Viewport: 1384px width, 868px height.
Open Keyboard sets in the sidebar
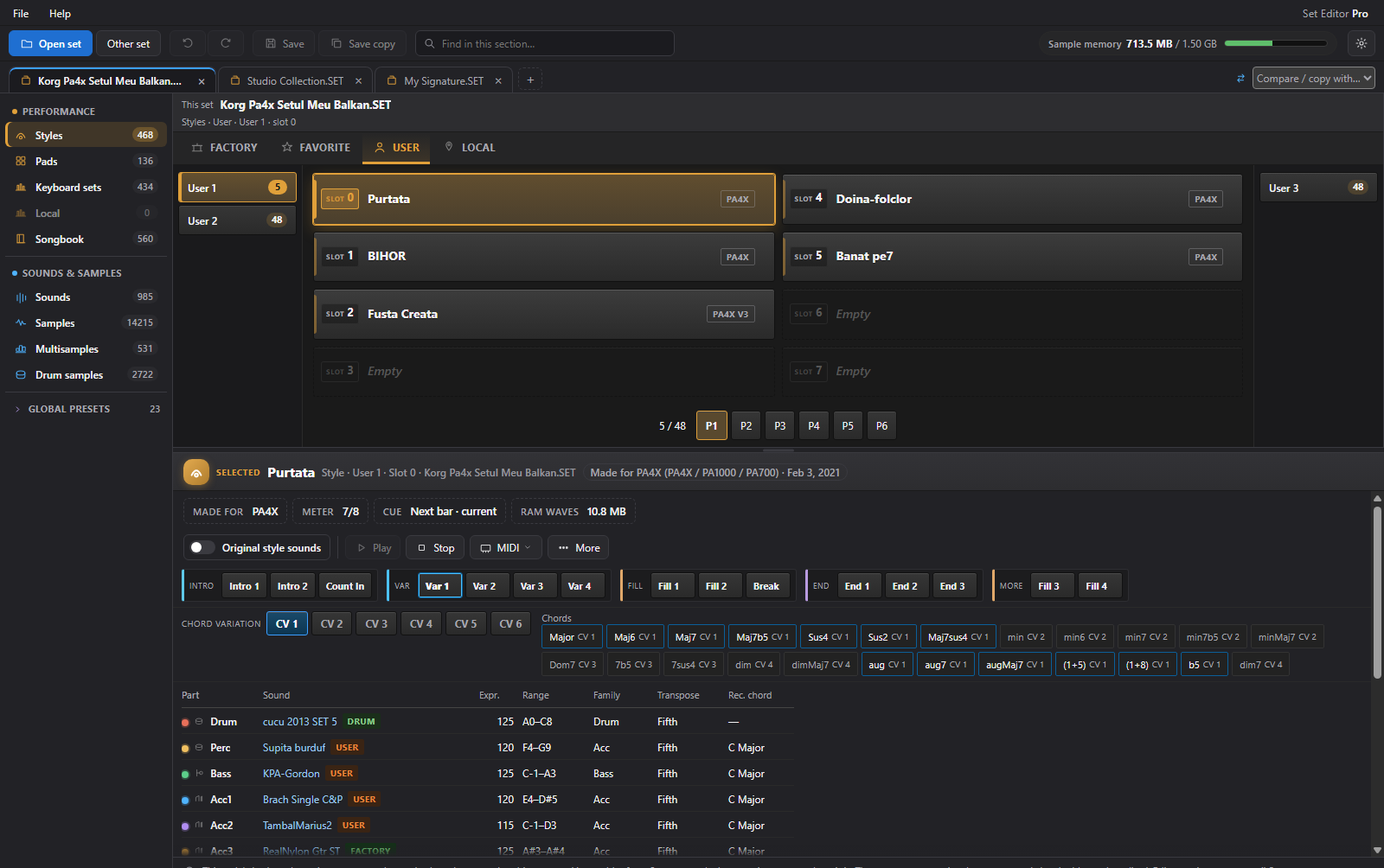coord(85,188)
